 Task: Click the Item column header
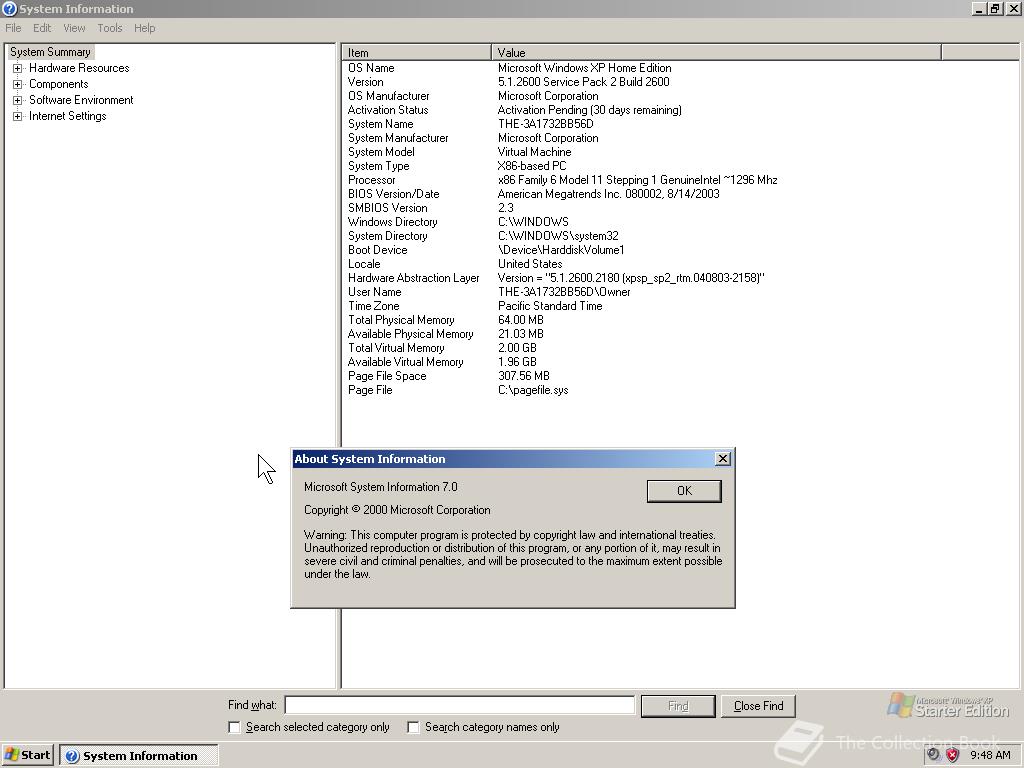(416, 52)
